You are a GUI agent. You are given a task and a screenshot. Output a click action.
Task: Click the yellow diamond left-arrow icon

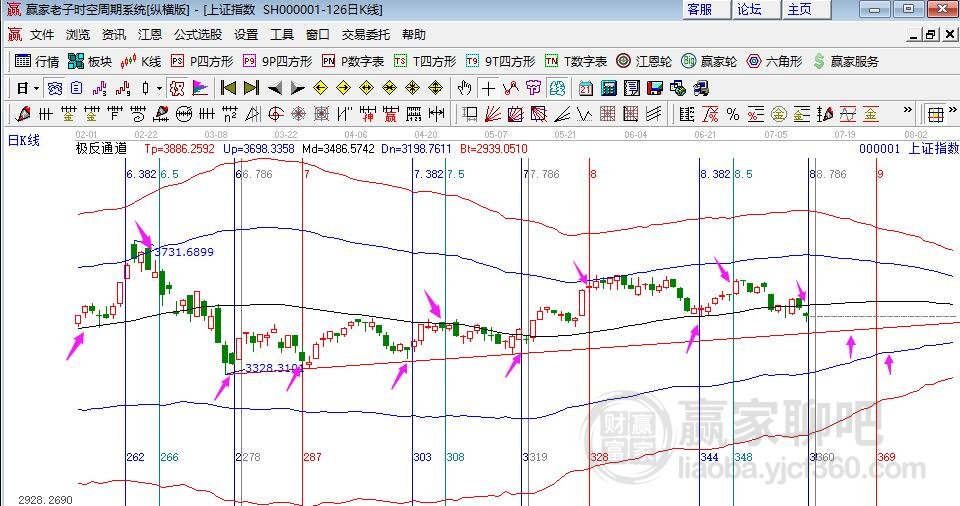[x=320, y=88]
